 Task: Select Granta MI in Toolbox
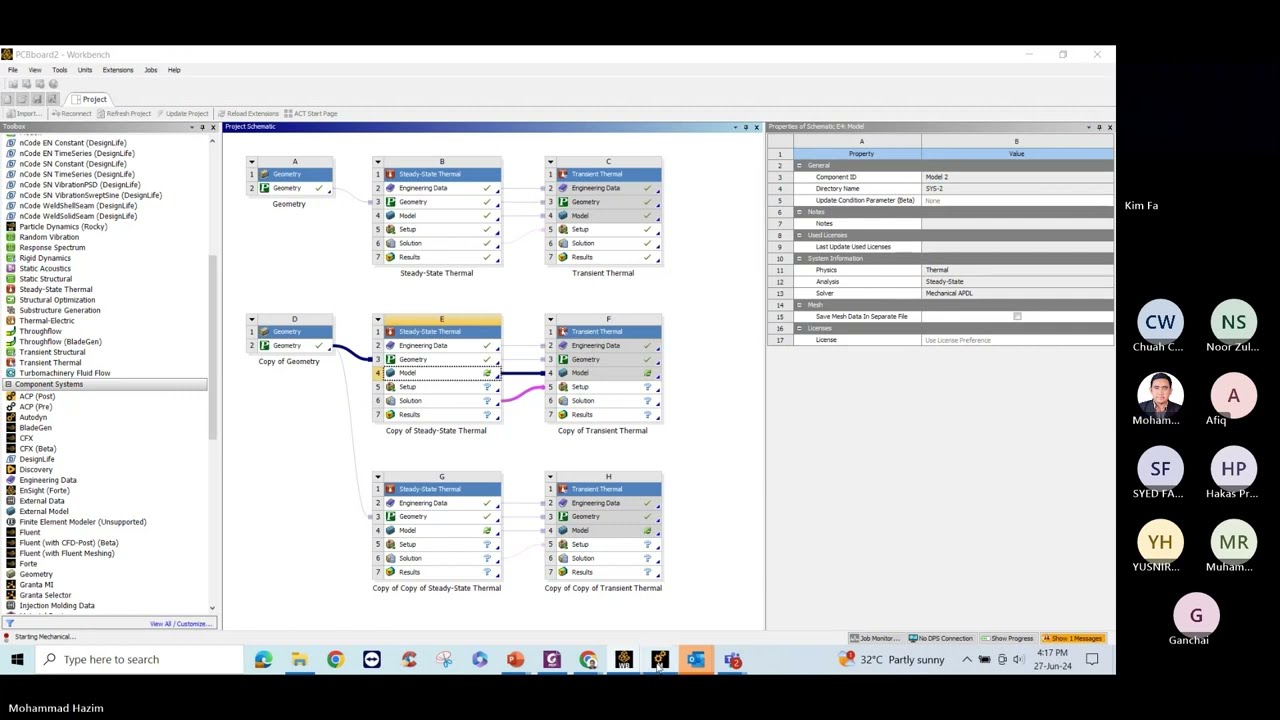[36, 584]
